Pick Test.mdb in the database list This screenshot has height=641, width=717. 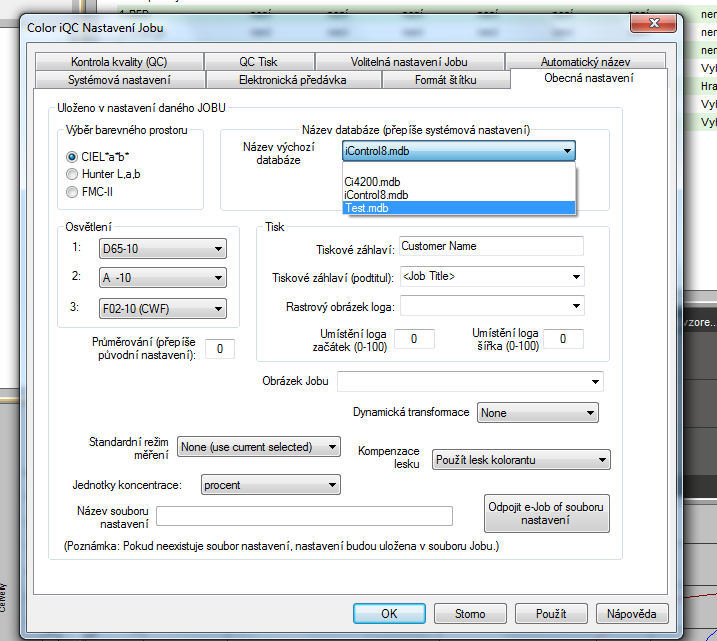pyautogui.click(x=459, y=208)
